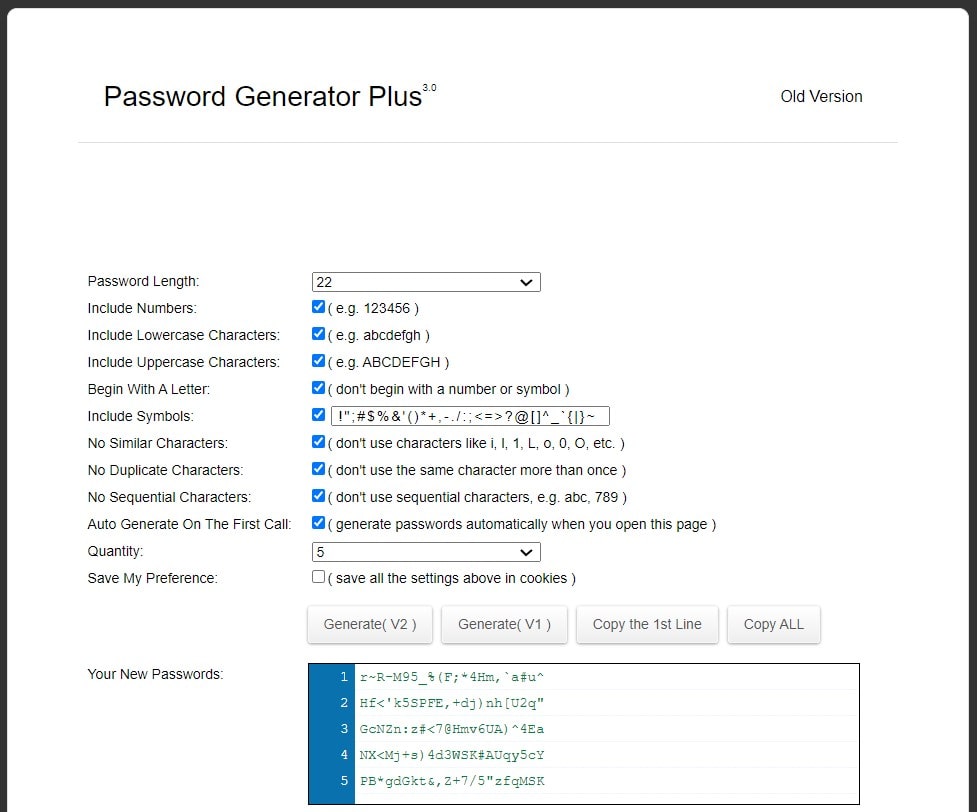Uncheck the Include Numbers checkbox
The image size is (977, 812).
[318, 308]
